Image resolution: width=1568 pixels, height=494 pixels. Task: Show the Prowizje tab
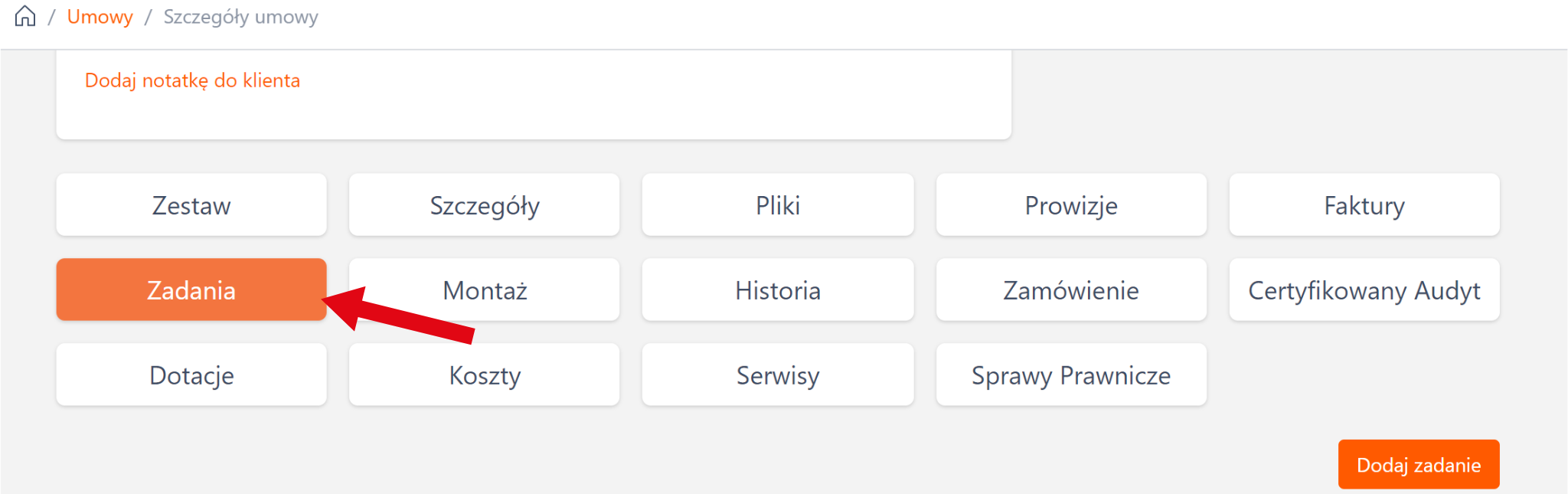click(1071, 205)
